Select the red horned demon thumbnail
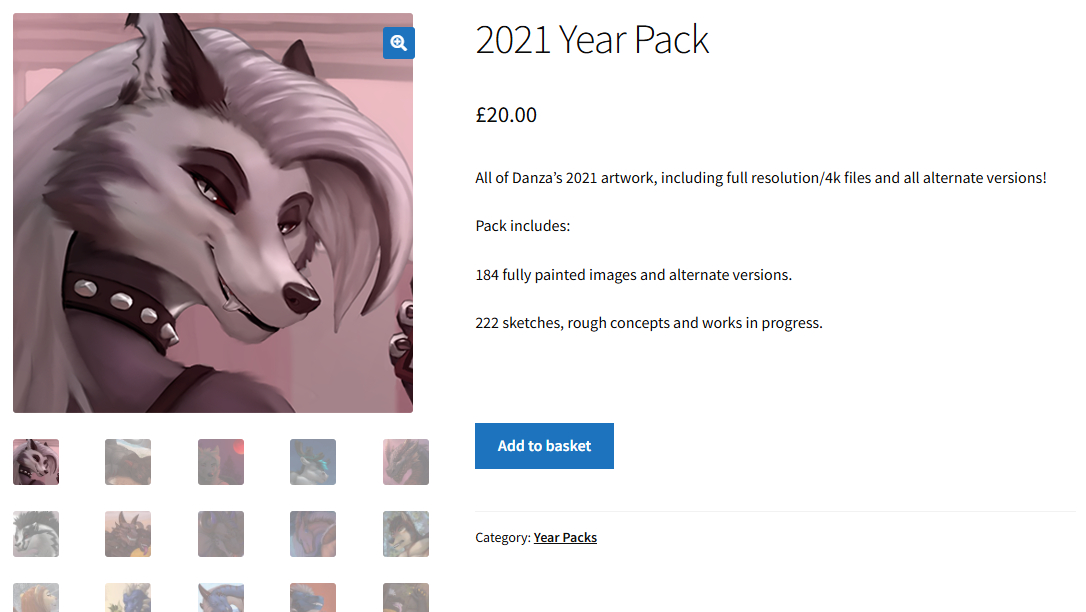The height and width of the screenshot is (612, 1086). click(x=128, y=534)
